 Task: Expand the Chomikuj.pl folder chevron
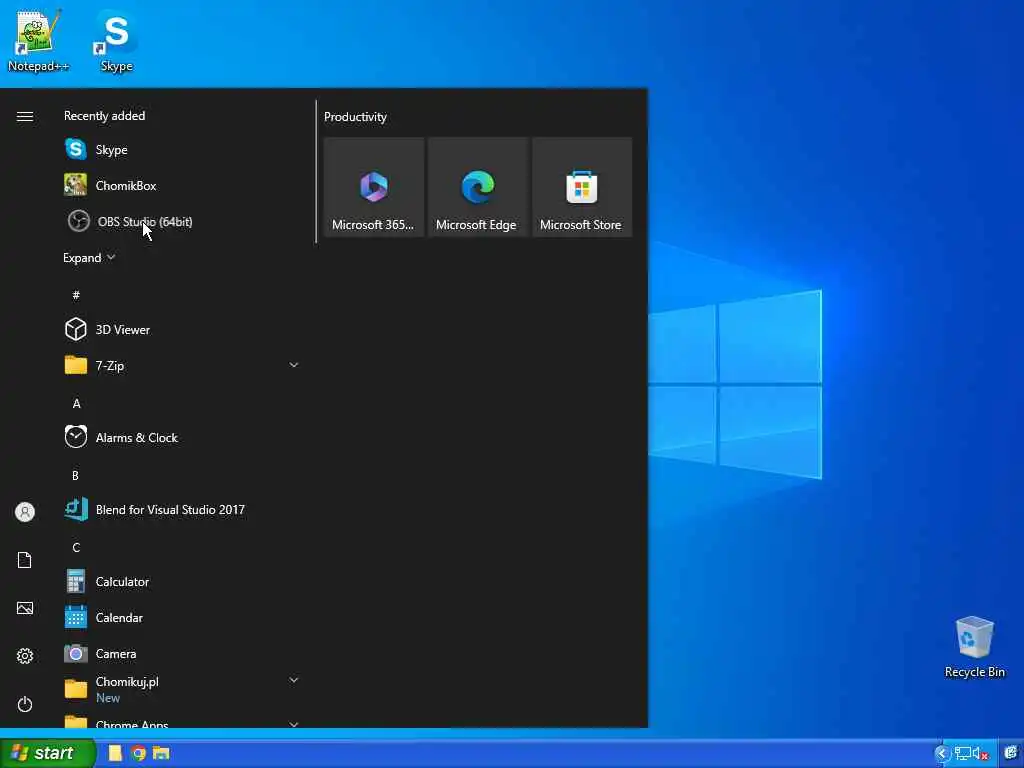coord(294,680)
